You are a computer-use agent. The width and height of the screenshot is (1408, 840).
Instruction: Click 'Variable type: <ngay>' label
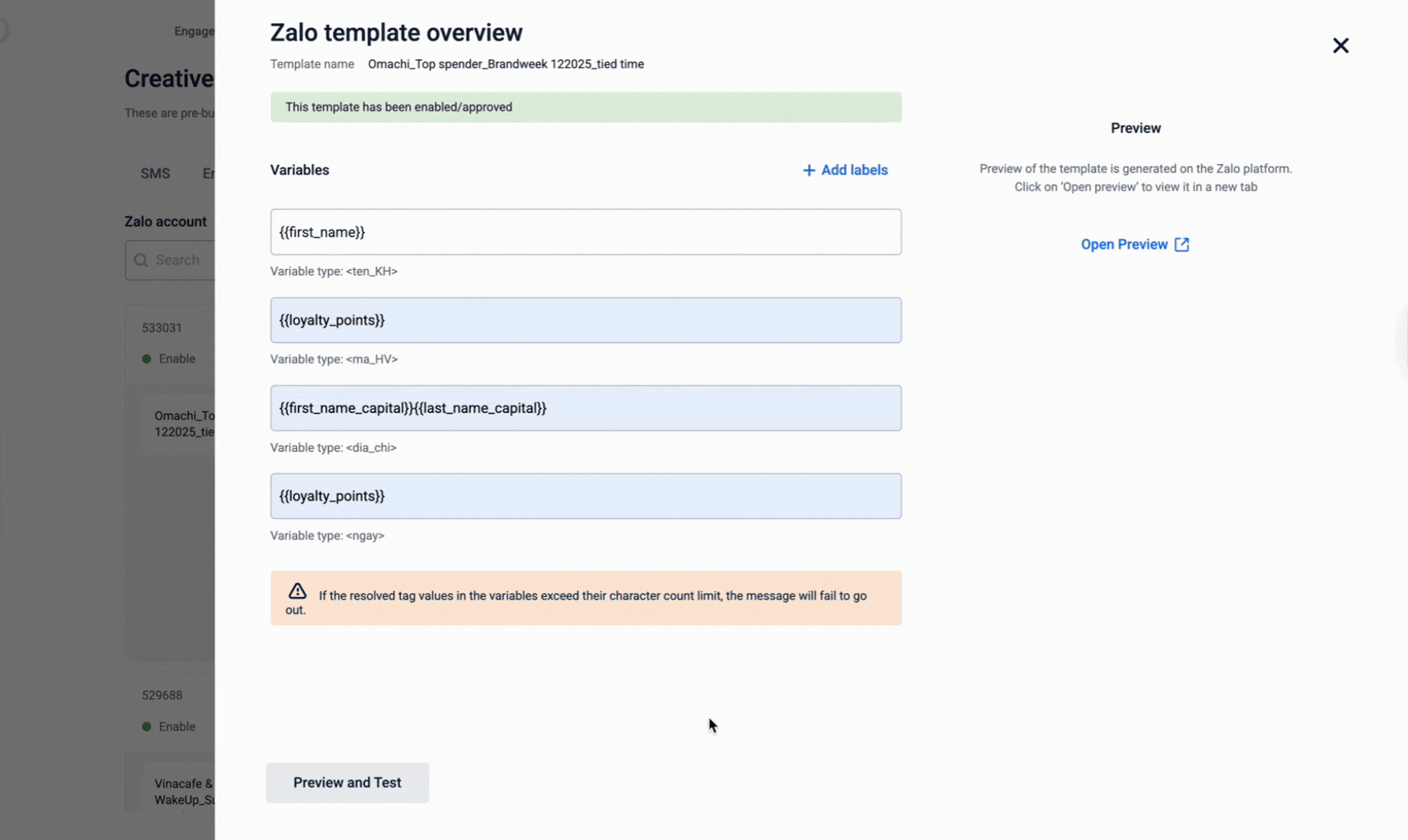(x=327, y=535)
